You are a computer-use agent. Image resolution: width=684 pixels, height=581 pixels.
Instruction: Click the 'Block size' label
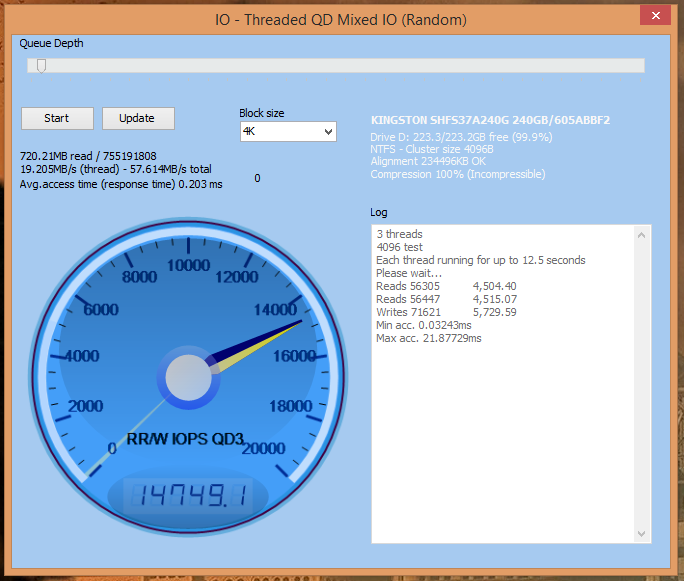[262, 113]
